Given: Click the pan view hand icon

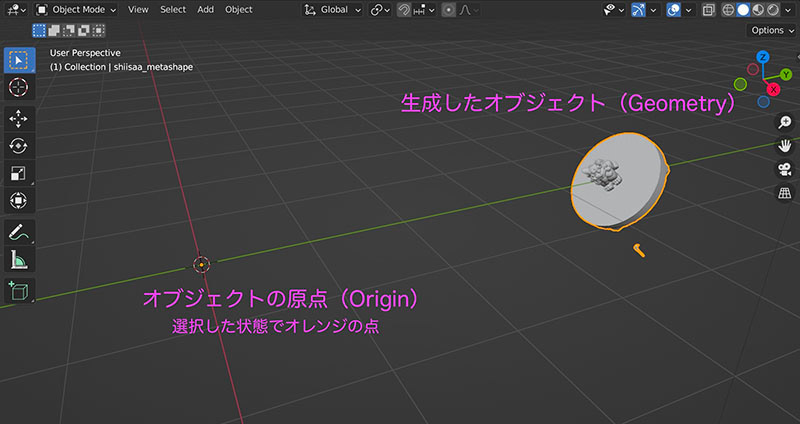Looking at the screenshot, I should coord(784,145).
